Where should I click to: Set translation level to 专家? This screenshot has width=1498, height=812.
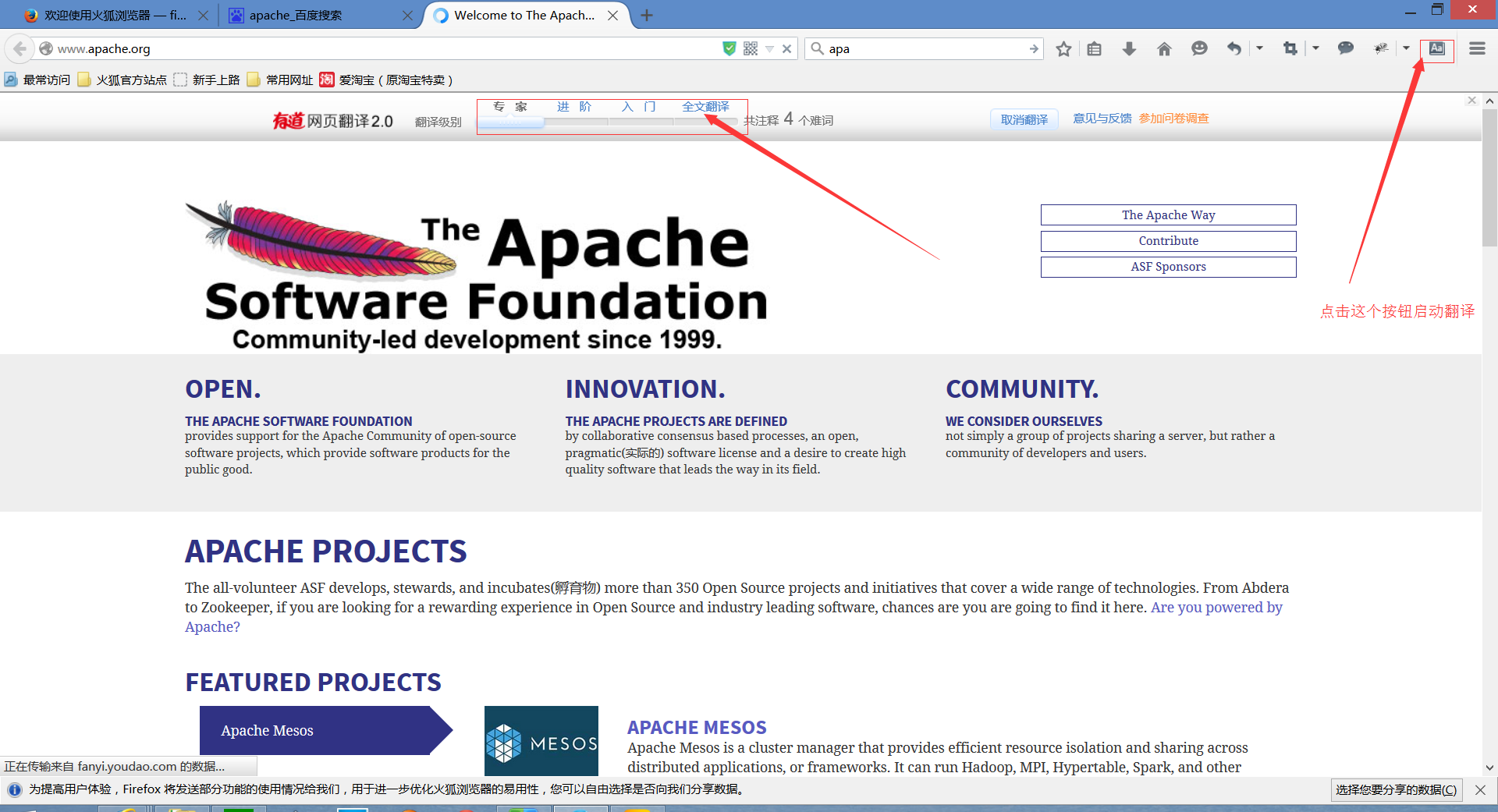point(510,107)
